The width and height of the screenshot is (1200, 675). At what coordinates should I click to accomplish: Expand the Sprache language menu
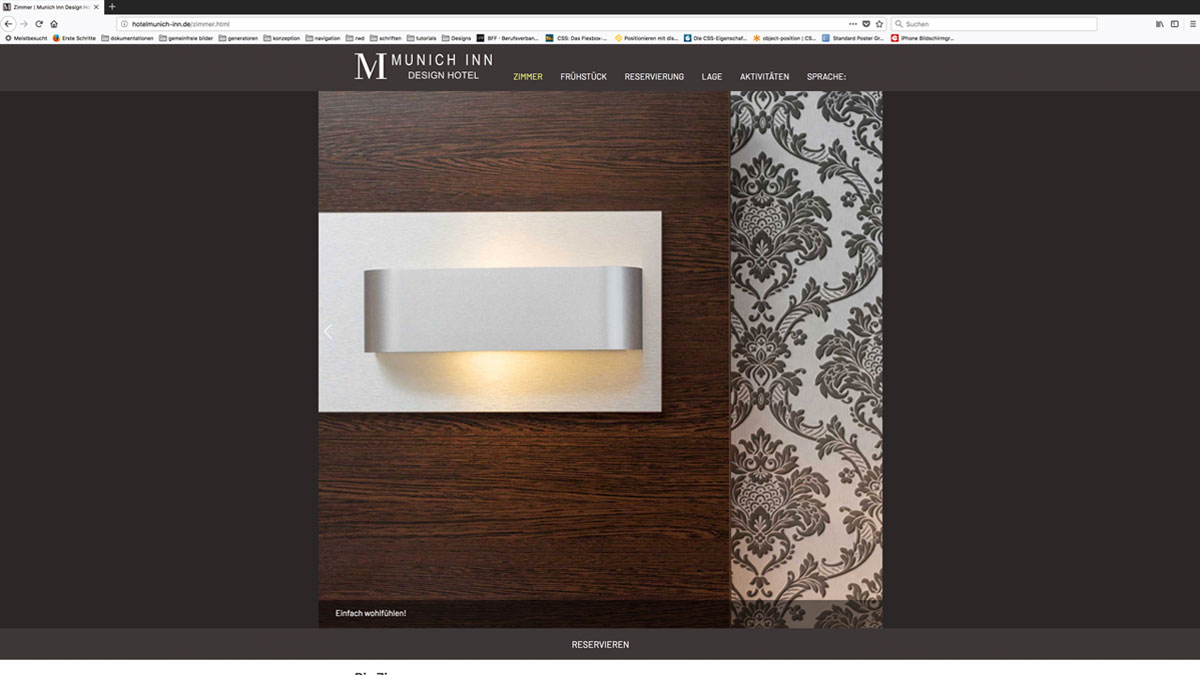coord(826,77)
